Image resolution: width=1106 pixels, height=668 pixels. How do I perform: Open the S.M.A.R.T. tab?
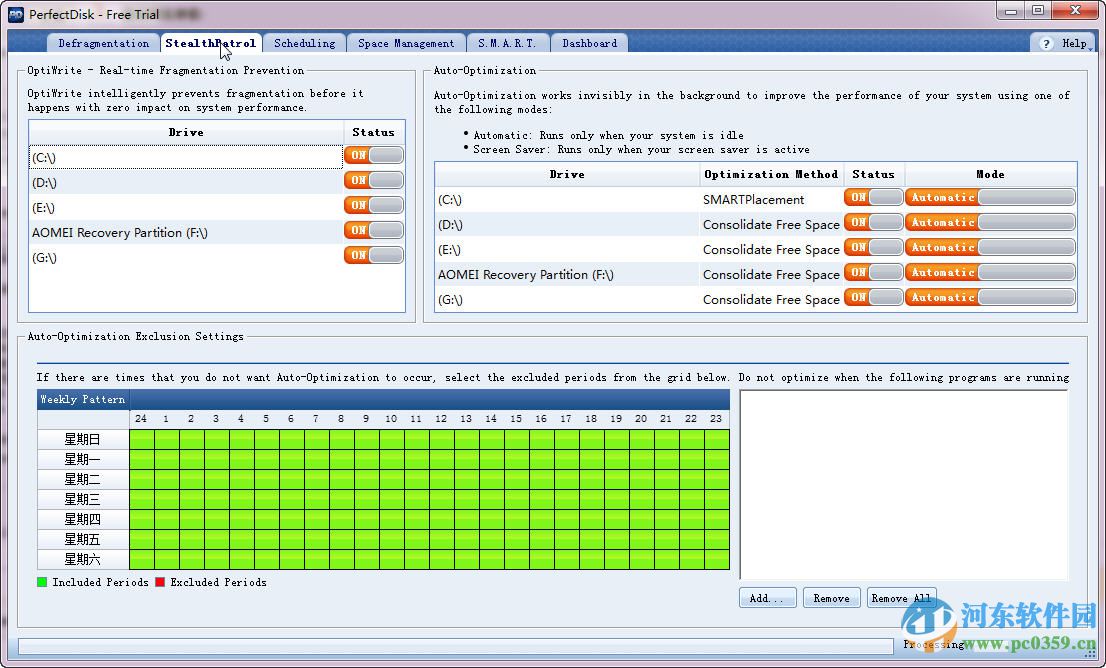507,43
